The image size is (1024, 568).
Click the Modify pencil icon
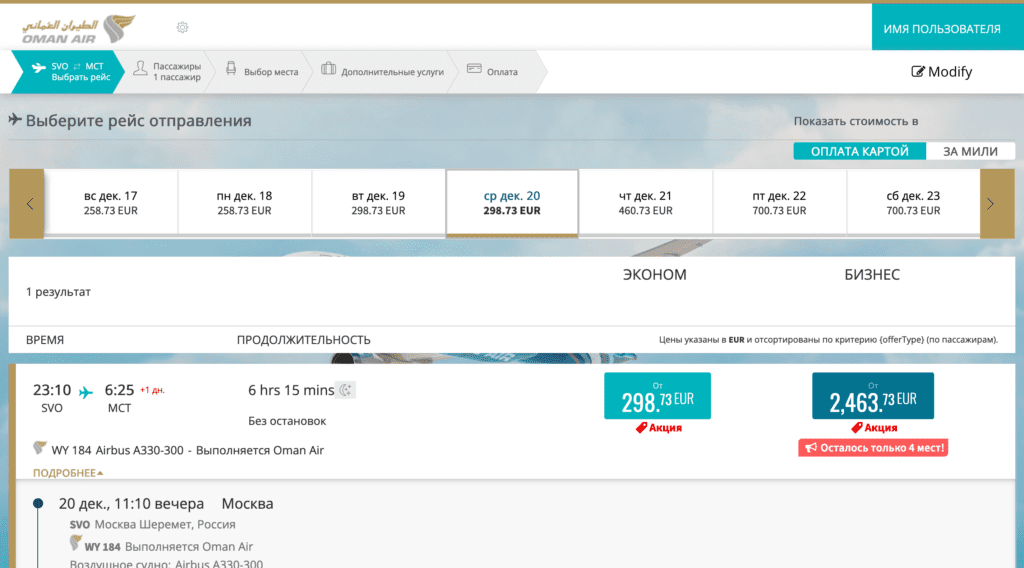pyautogui.click(x=918, y=71)
